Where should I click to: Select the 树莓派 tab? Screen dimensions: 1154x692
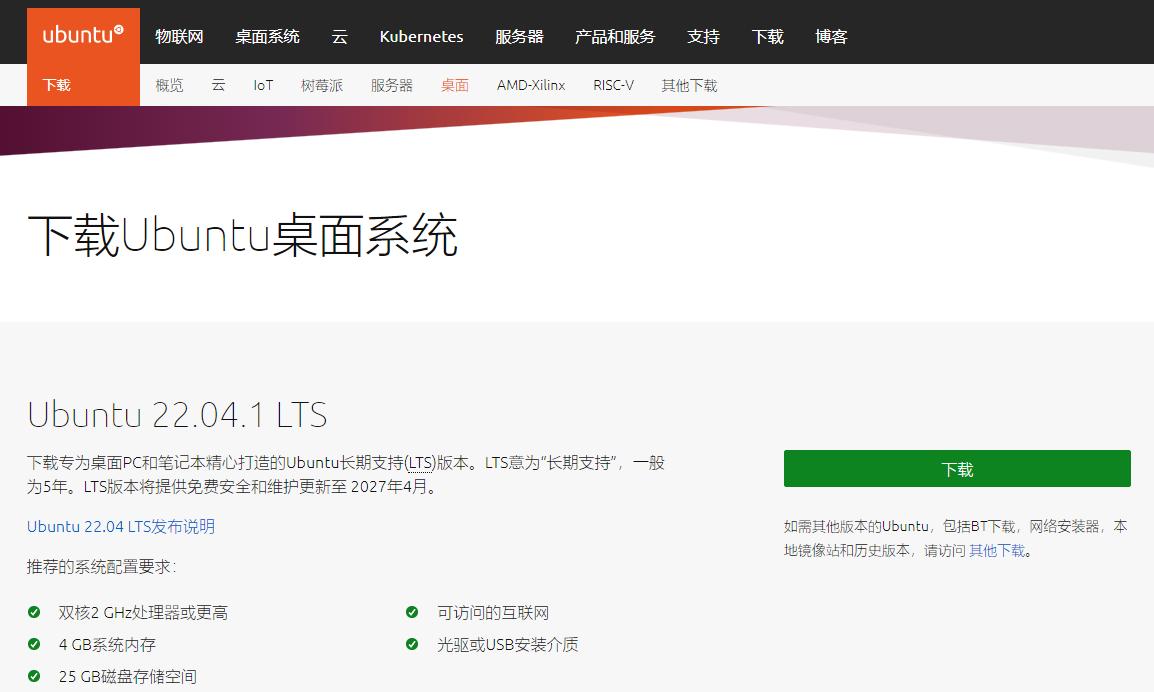pos(322,85)
